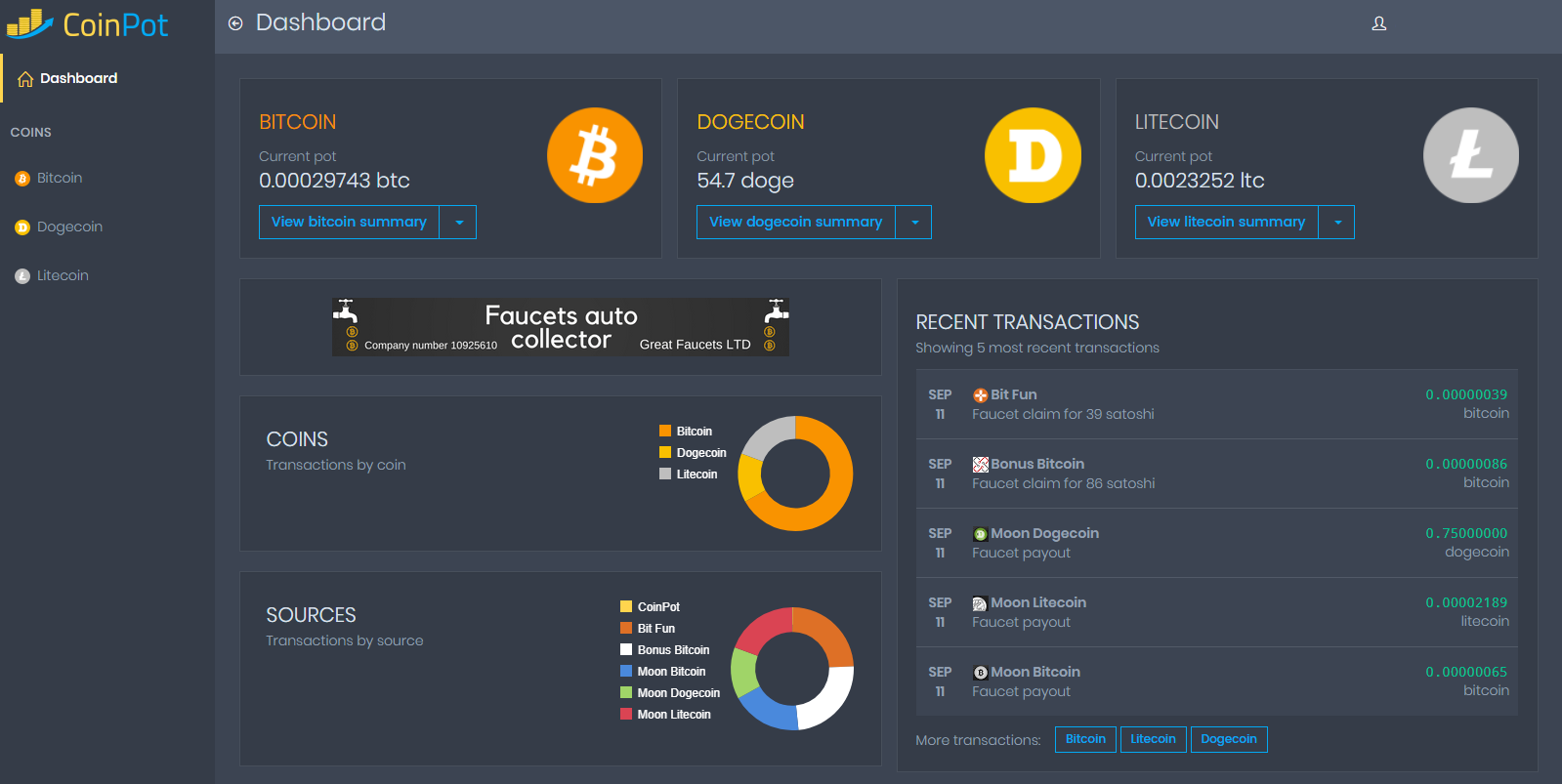The height and width of the screenshot is (784, 1562).
Task: Toggle Moon Bitcoin legend swatch in Sources
Action: (x=626, y=671)
